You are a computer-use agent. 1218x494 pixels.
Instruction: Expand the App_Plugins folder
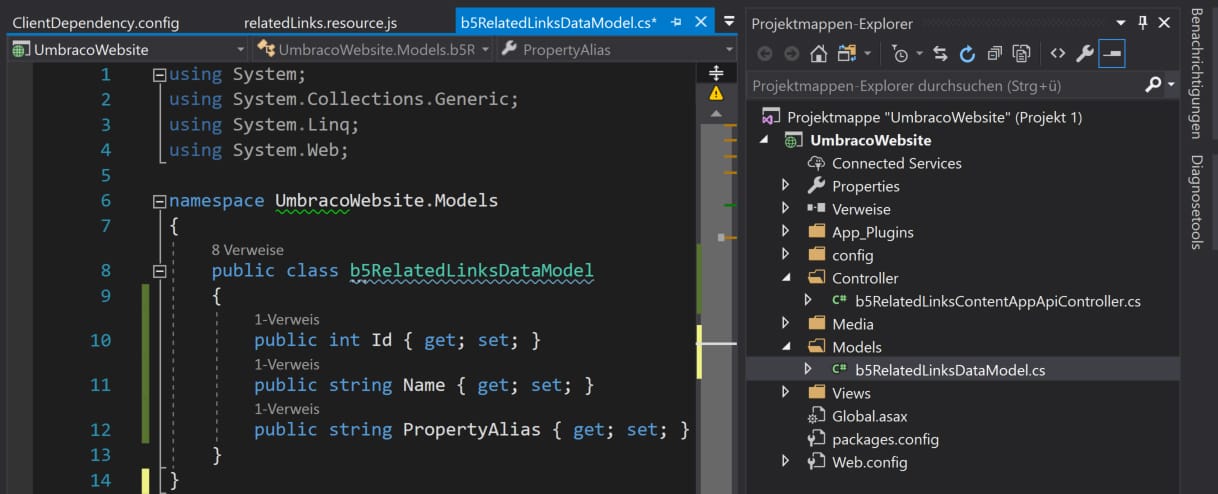pyautogui.click(x=785, y=232)
